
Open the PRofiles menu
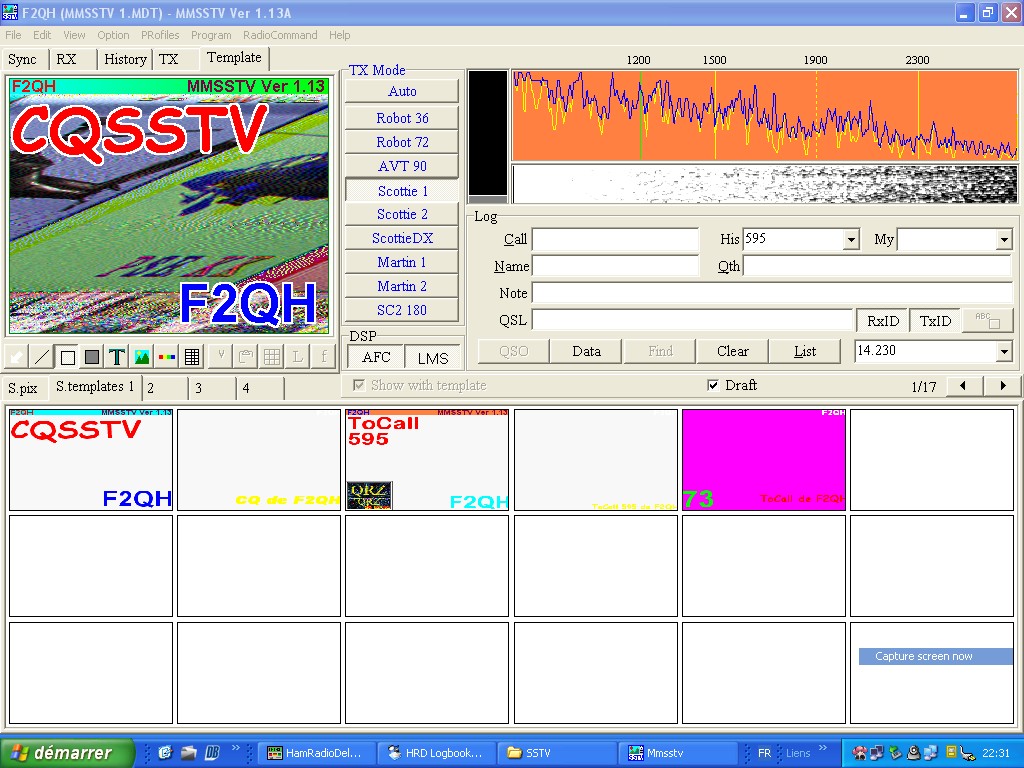click(160, 35)
